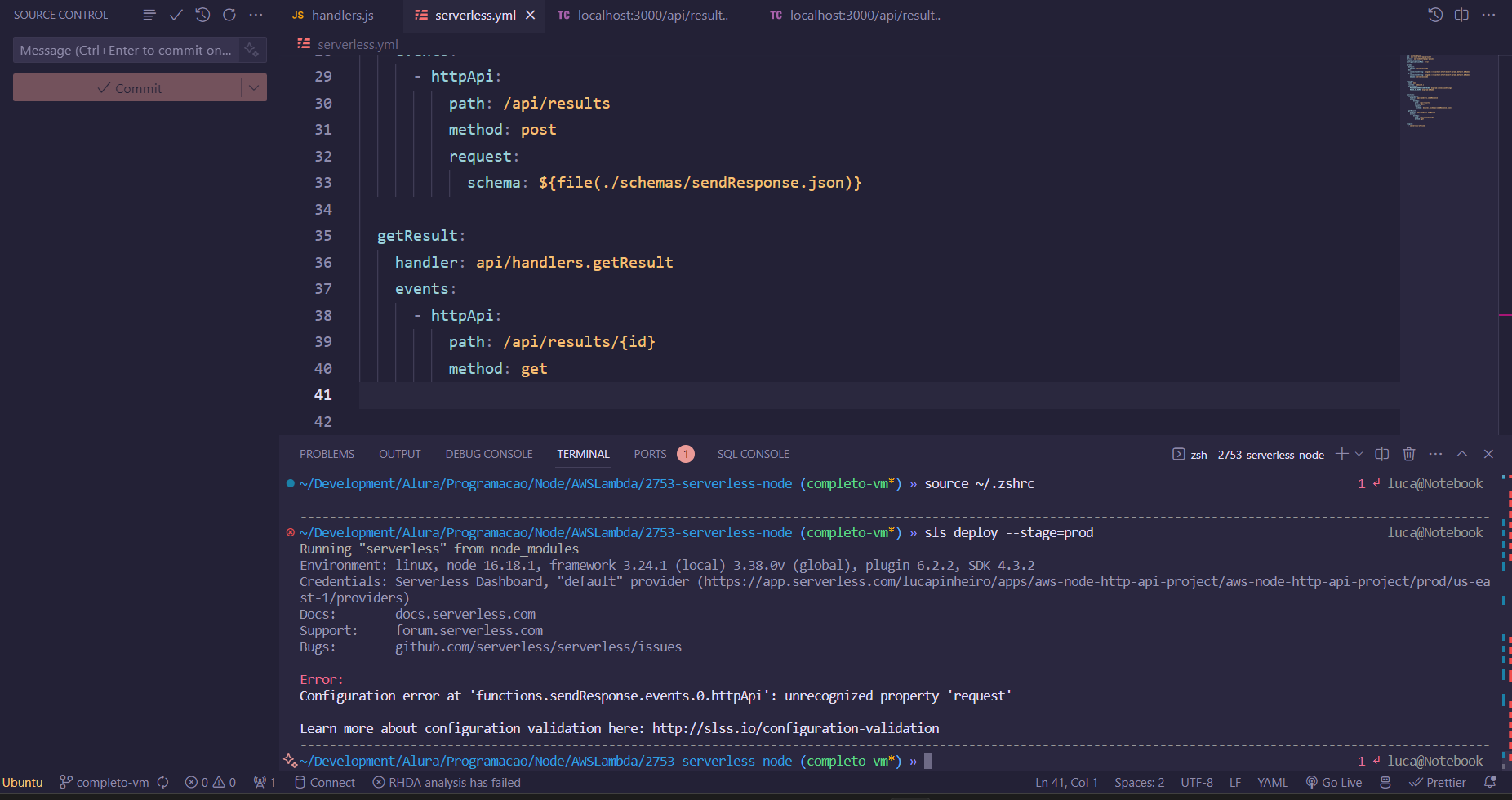Click the forwarded ports indicator in status bar

[x=265, y=782]
